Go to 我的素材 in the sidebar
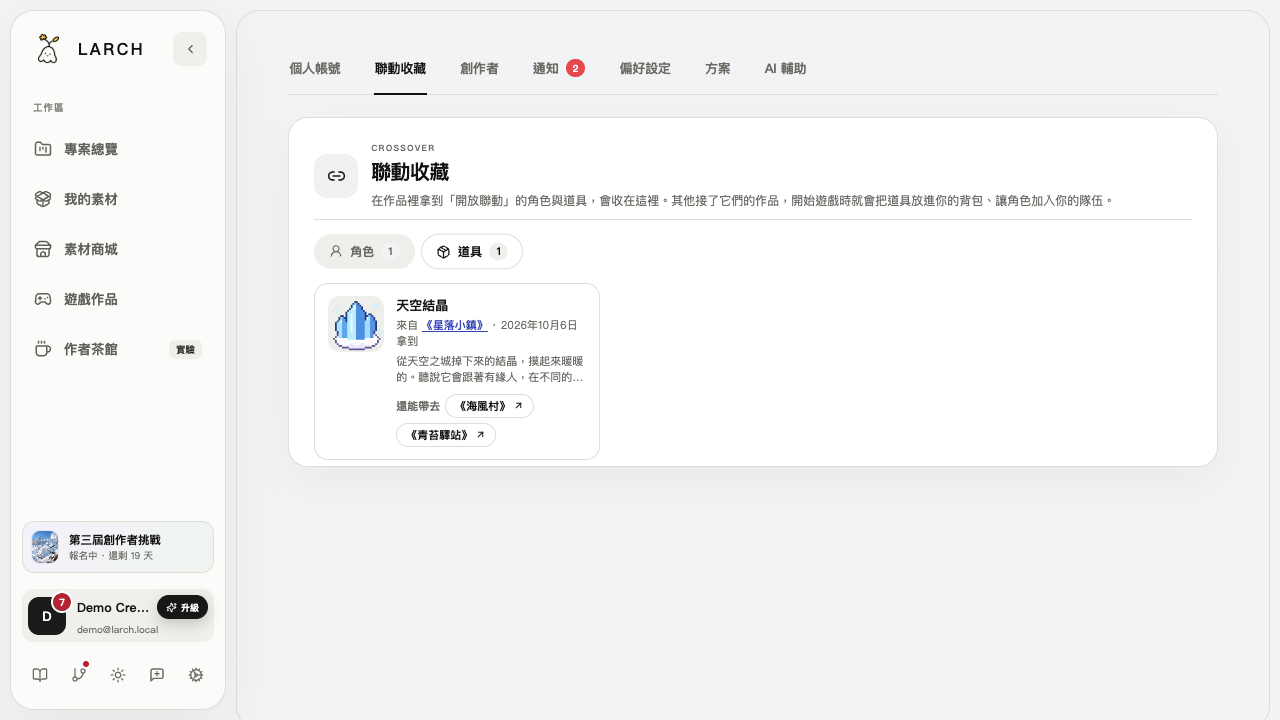The width and height of the screenshot is (1280, 720). click(118, 199)
